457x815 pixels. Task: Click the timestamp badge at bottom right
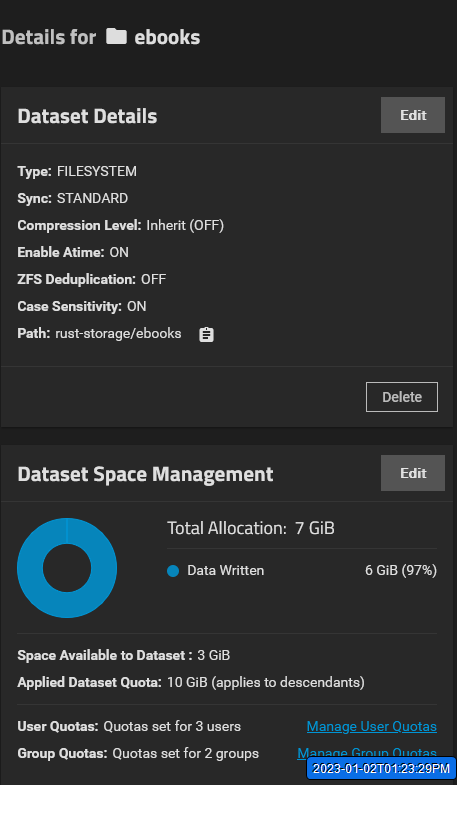(382, 768)
